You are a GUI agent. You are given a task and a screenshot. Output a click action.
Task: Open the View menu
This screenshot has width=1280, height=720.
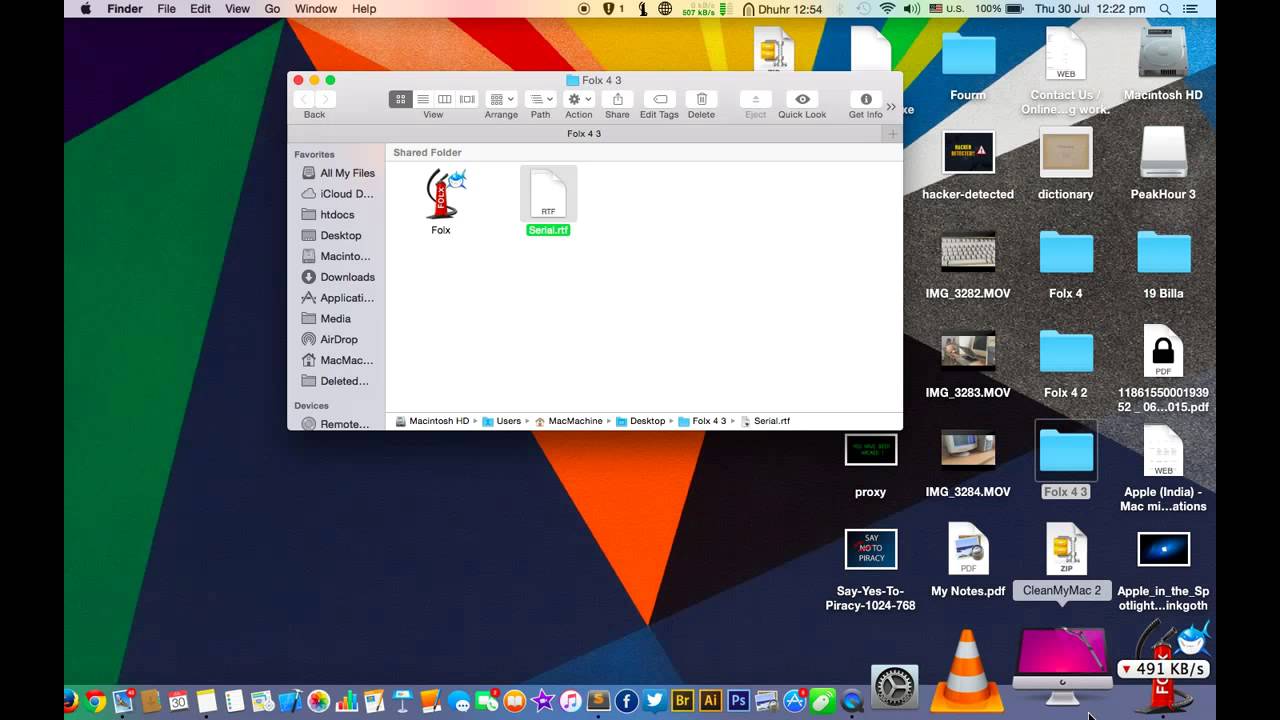[x=237, y=9]
